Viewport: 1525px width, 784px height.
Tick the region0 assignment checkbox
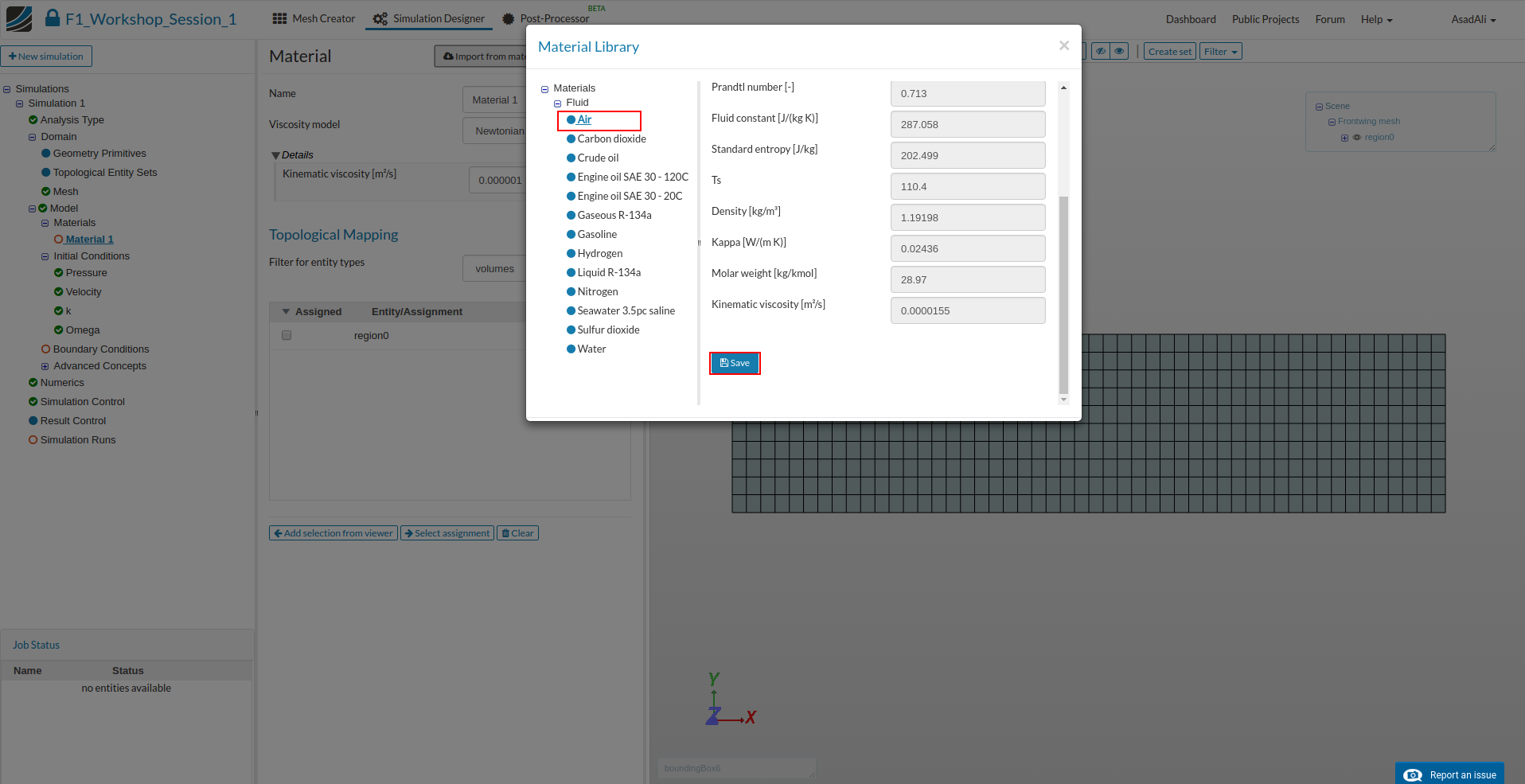pos(287,336)
